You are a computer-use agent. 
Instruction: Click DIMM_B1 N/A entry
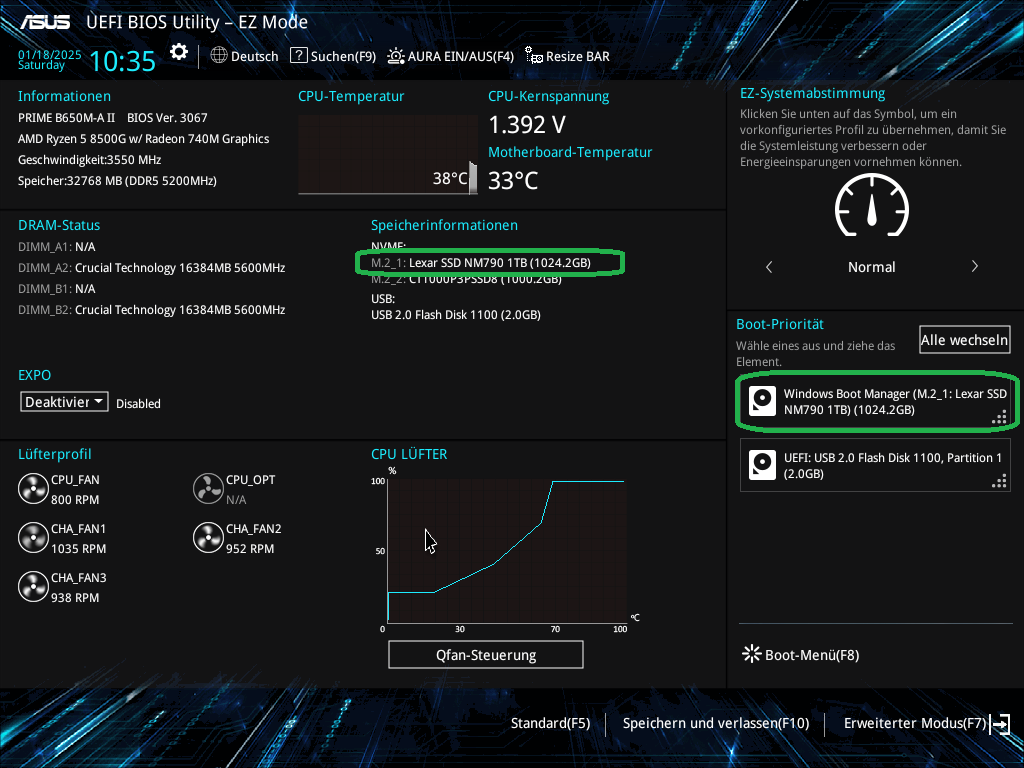[57, 289]
